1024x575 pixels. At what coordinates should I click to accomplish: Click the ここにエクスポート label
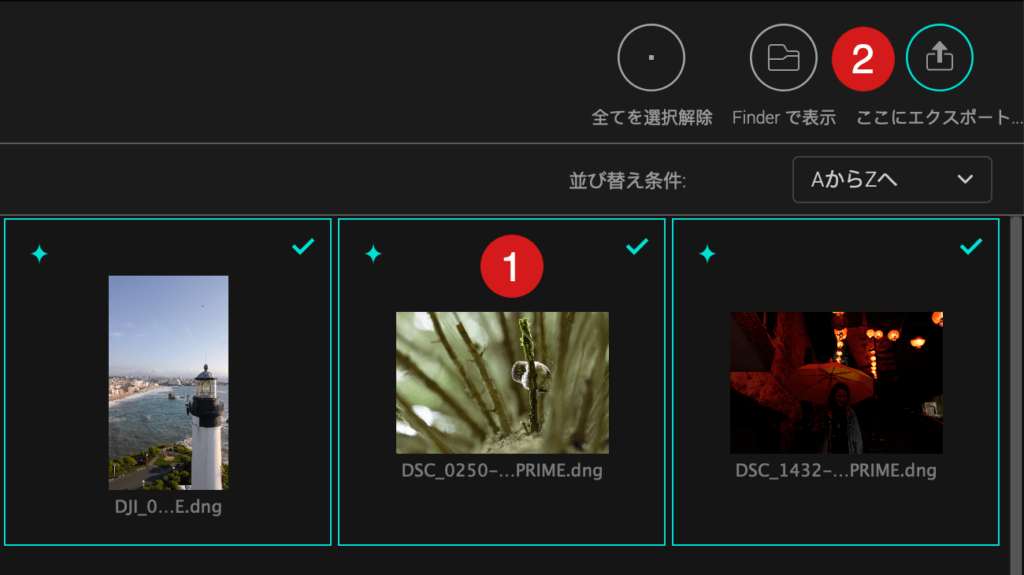click(938, 118)
